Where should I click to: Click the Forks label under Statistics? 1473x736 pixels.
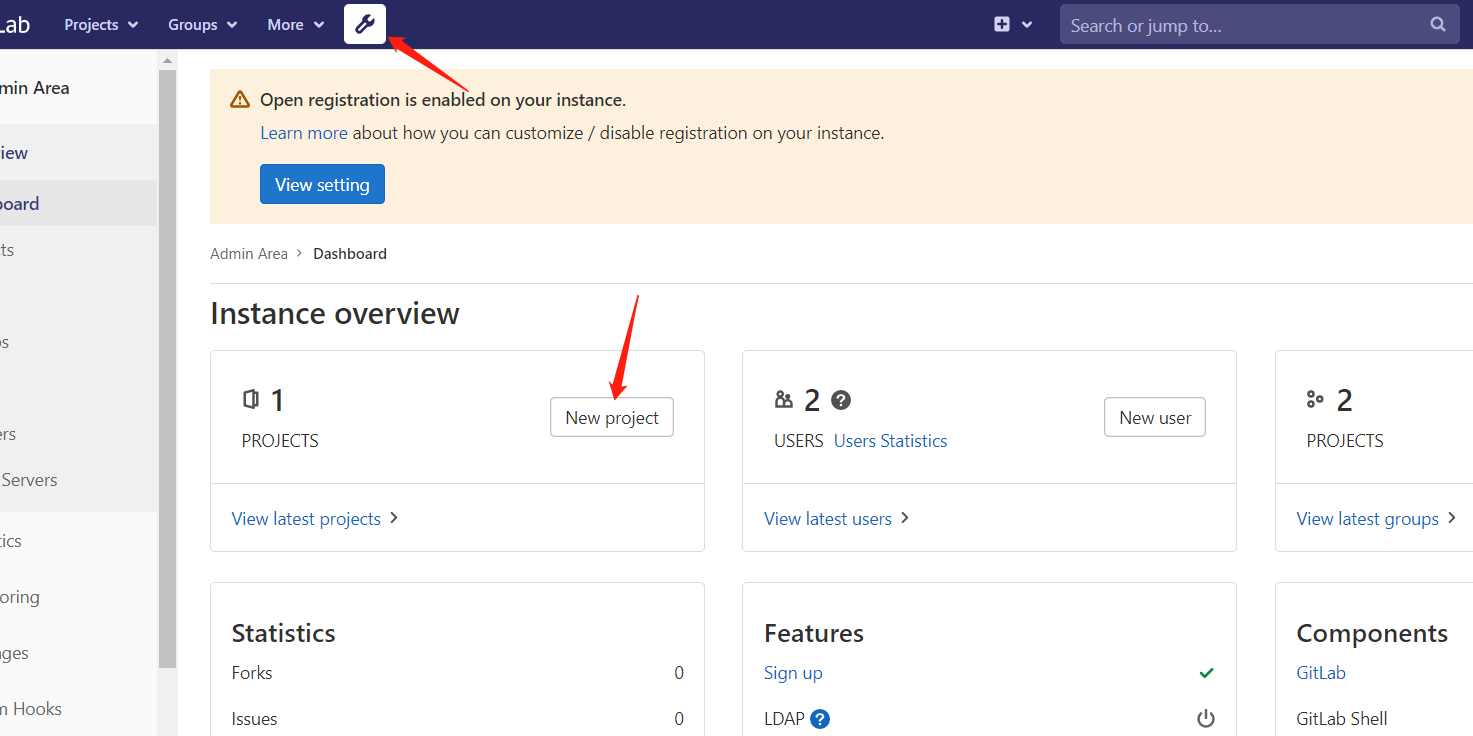click(x=252, y=673)
